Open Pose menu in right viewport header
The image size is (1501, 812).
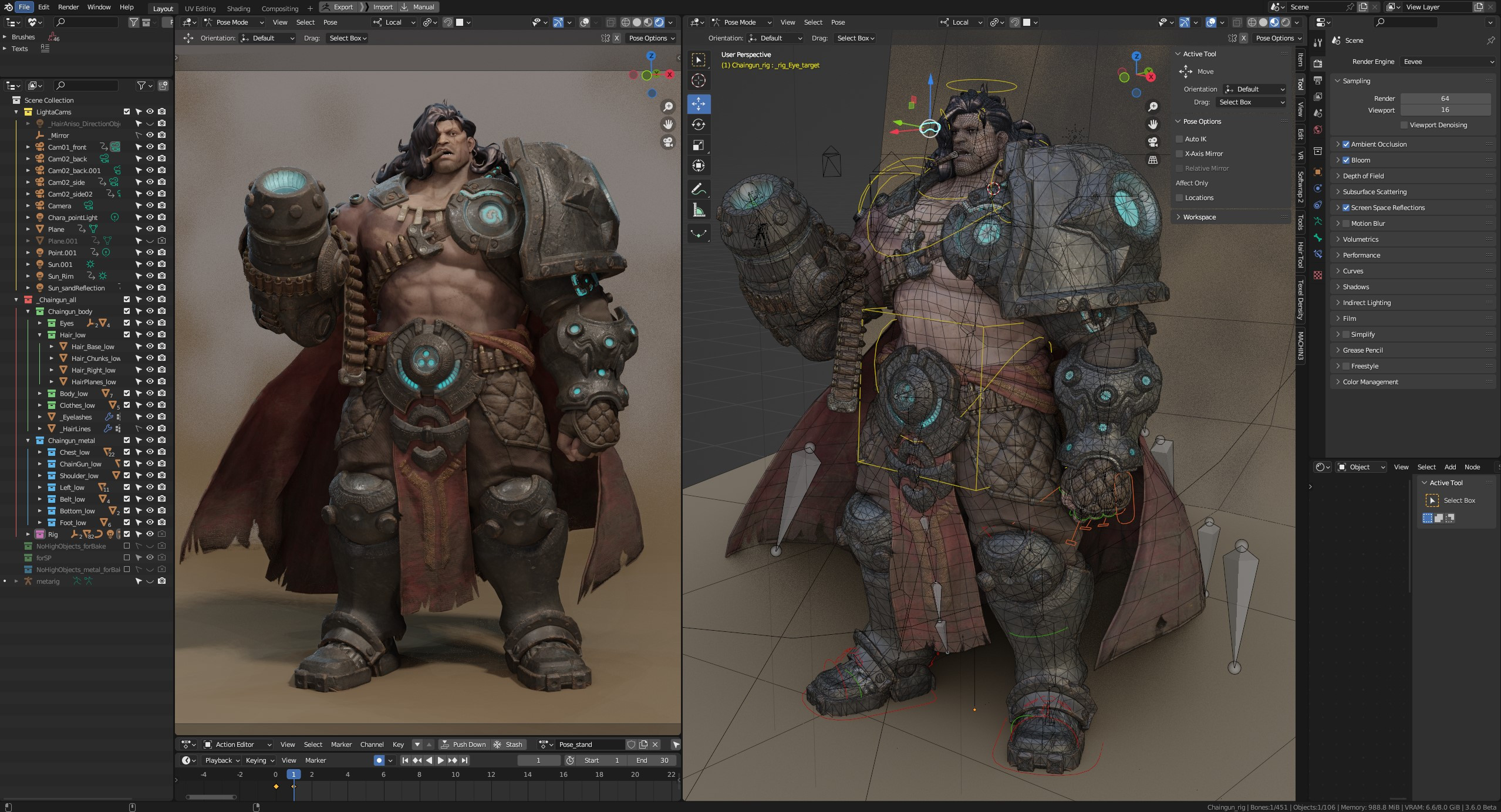(838, 22)
